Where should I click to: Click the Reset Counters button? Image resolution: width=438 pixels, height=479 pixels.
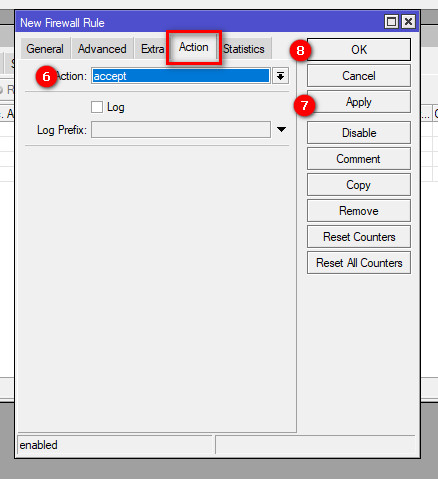359,237
